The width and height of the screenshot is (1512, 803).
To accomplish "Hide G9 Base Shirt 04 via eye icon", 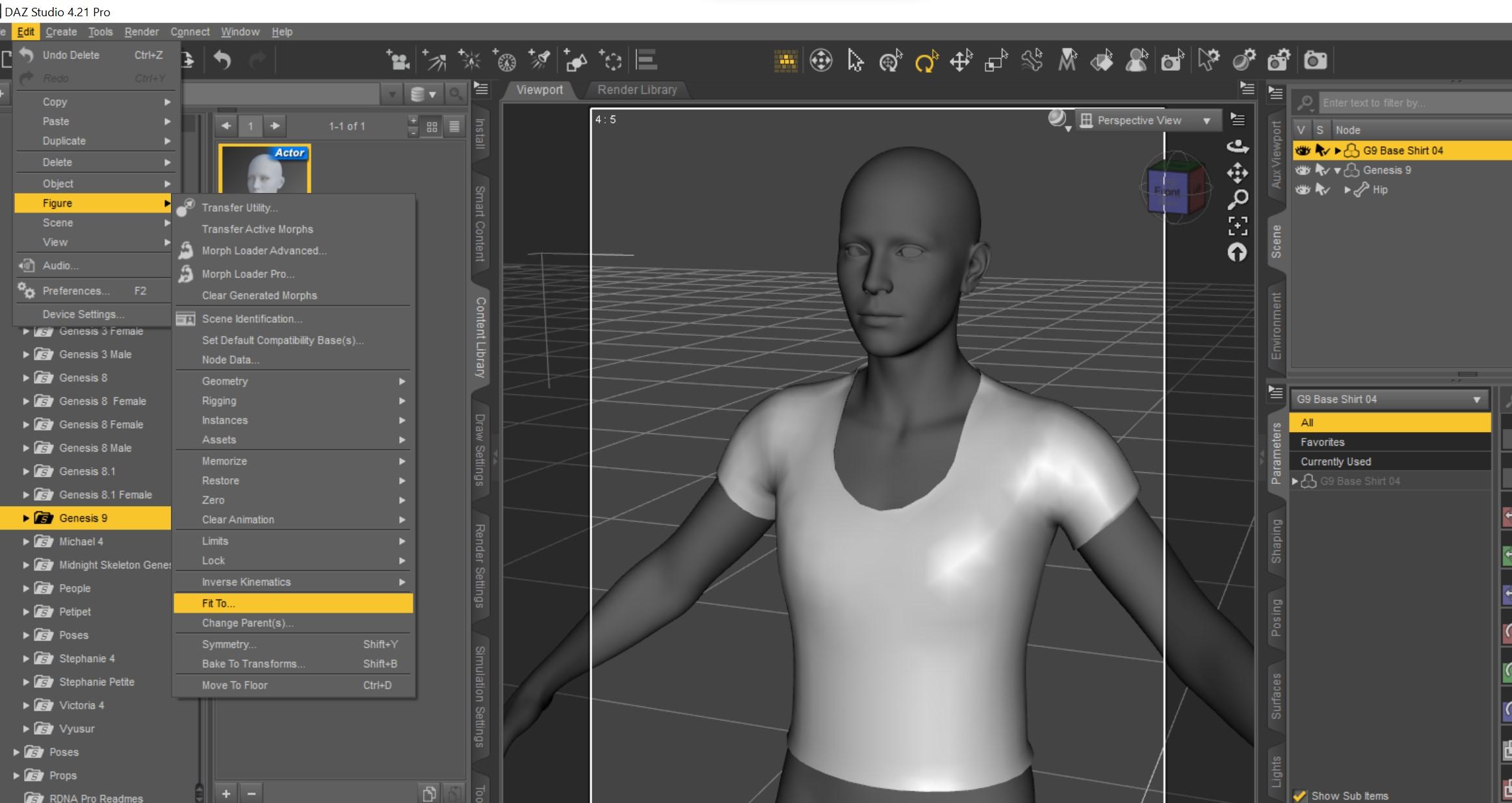I will coord(1302,151).
